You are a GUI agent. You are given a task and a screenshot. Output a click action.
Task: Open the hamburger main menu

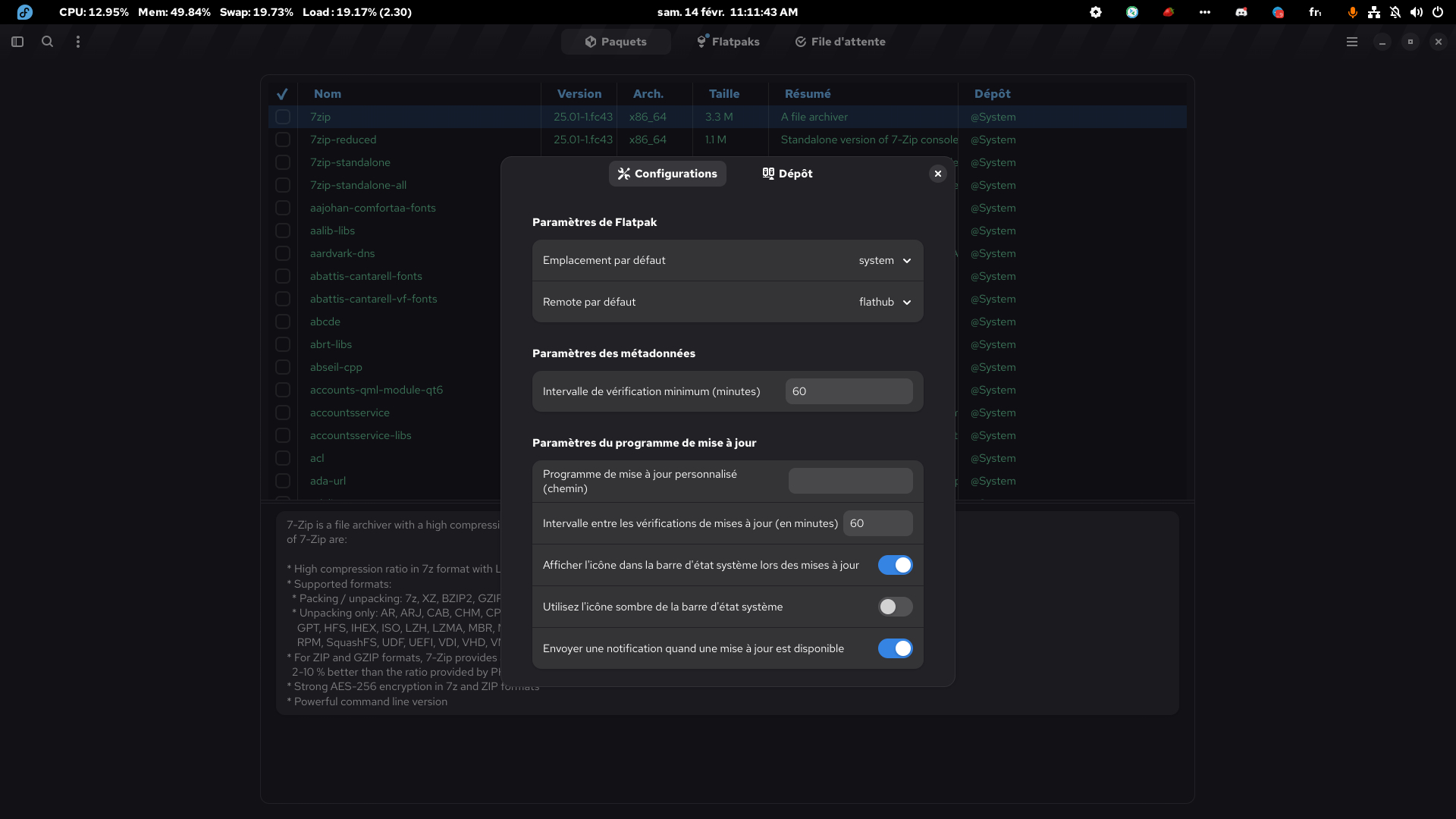click(x=1351, y=42)
